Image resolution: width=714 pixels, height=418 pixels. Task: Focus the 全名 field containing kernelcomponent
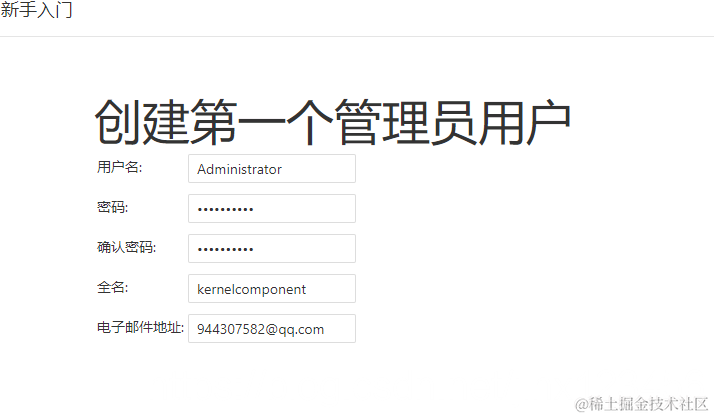pyautogui.click(x=272, y=289)
